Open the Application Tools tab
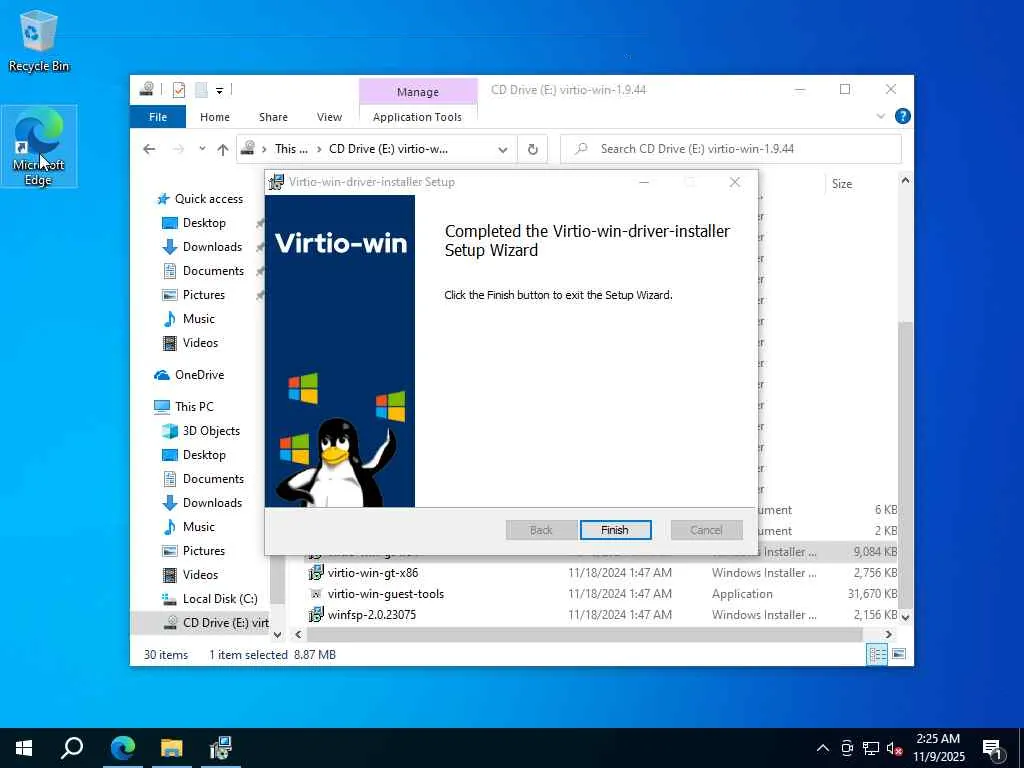This screenshot has height=768, width=1024. [417, 117]
